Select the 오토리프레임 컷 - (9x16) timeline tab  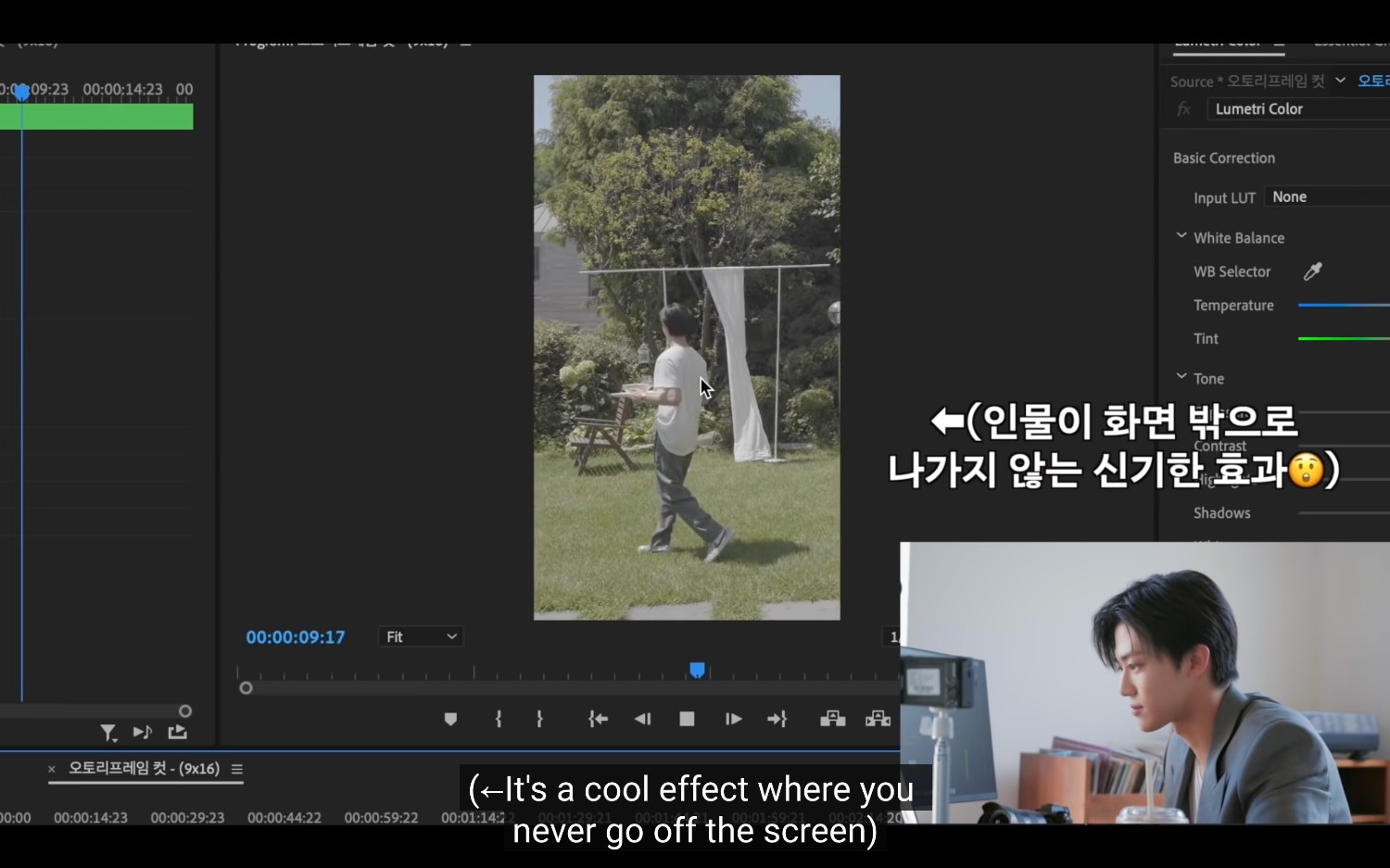pos(144,769)
